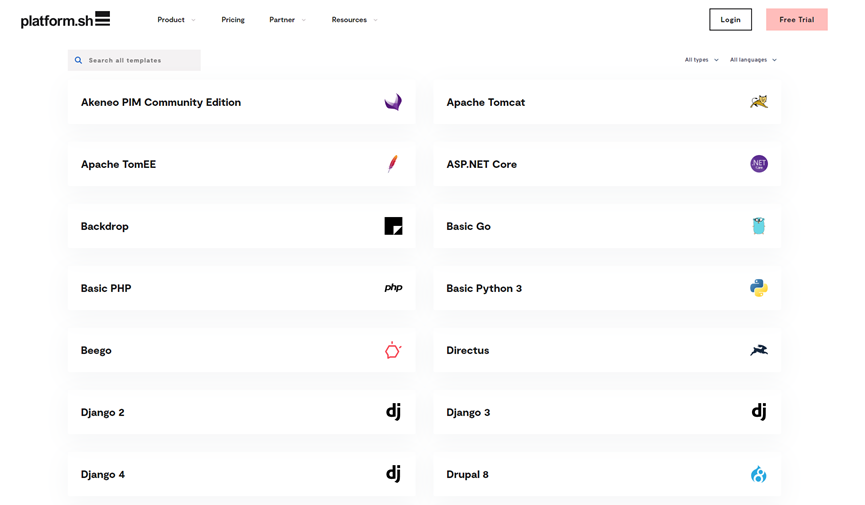
Task: Open the Basic Go template title
Action: point(468,226)
